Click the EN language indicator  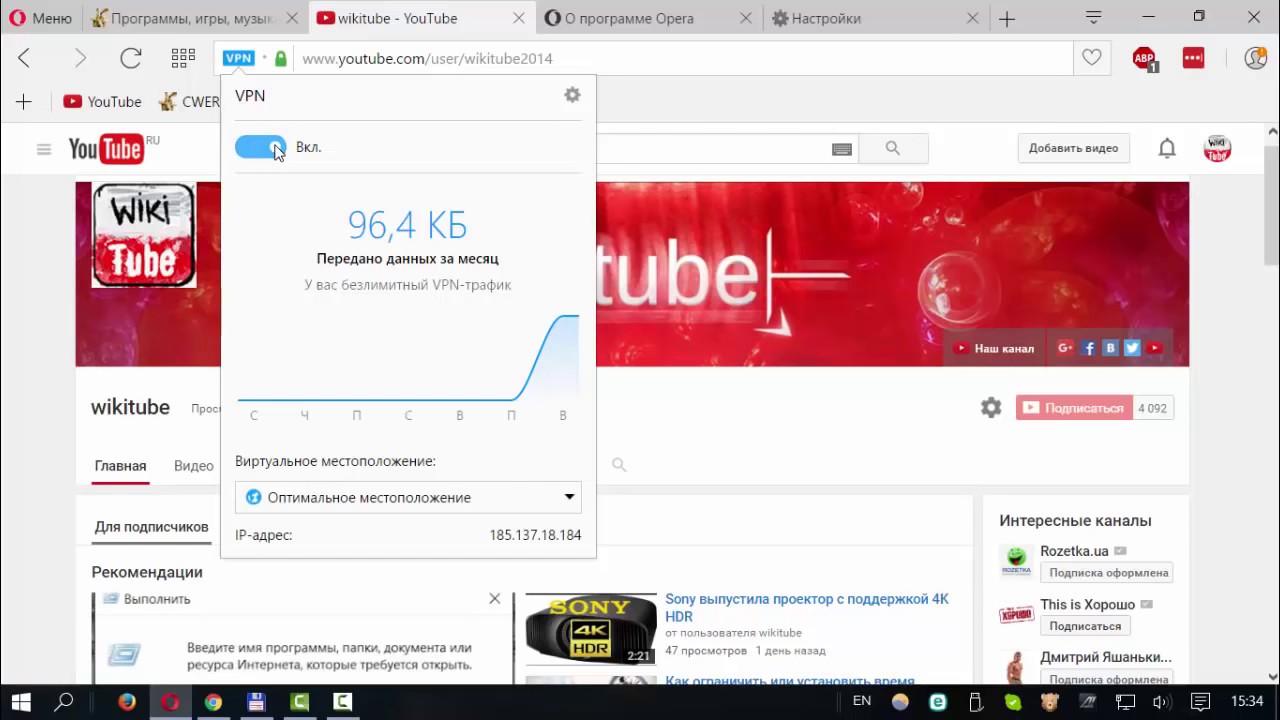point(861,701)
